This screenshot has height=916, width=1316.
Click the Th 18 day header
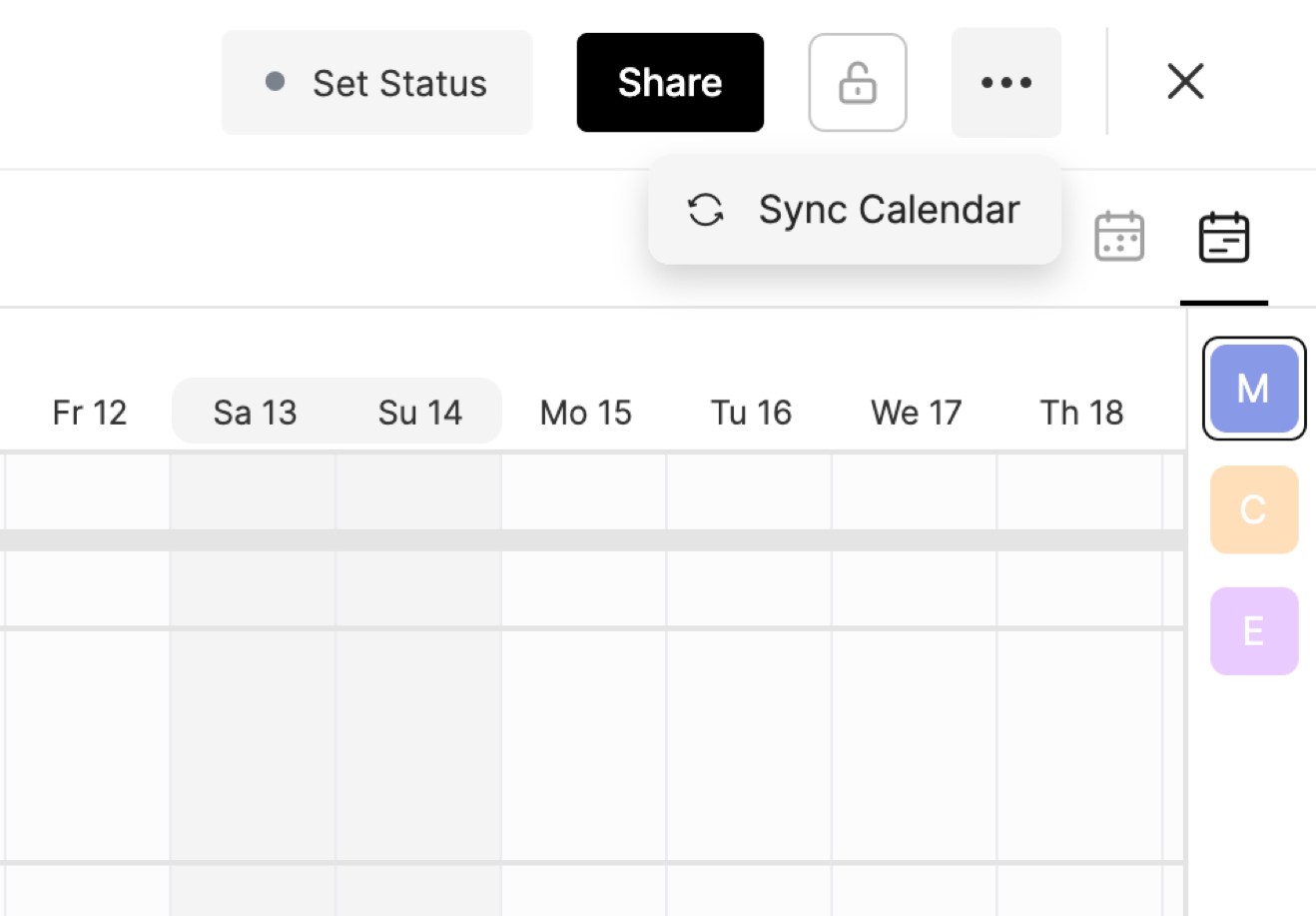pos(1081,413)
